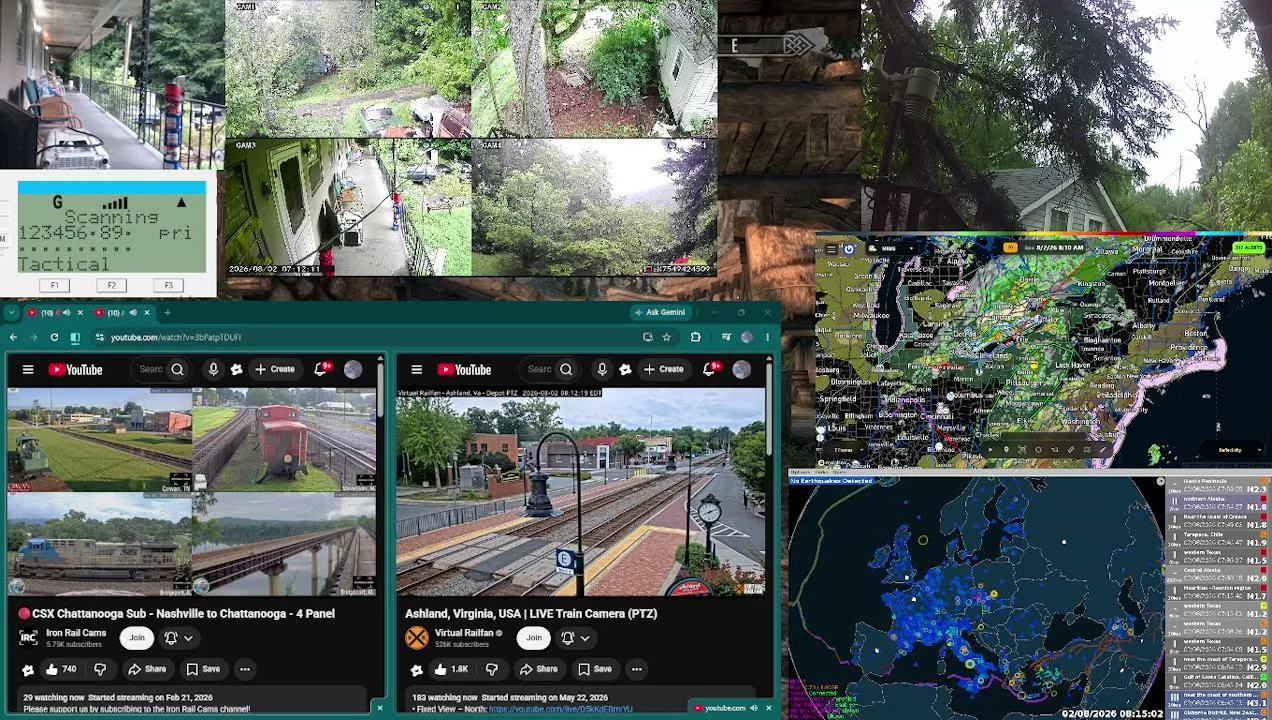Select the radar location pin tool
The image size is (1272, 720).
[x=1006, y=450]
